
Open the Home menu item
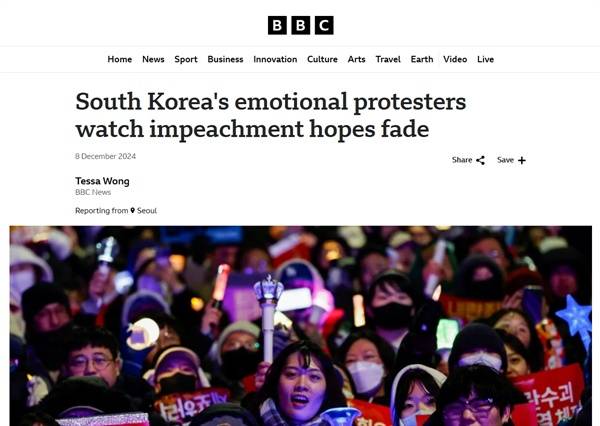pyautogui.click(x=120, y=59)
